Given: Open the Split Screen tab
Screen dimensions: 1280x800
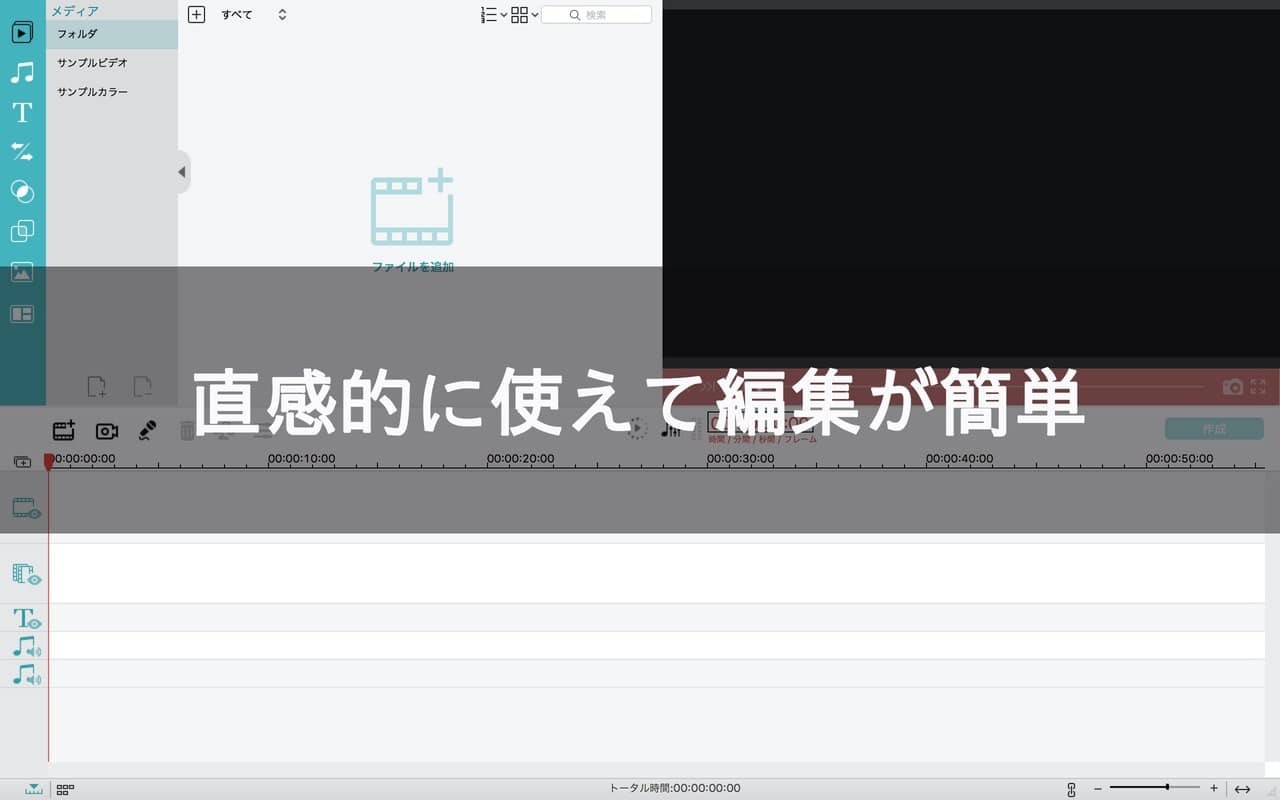Looking at the screenshot, I should tap(22, 314).
